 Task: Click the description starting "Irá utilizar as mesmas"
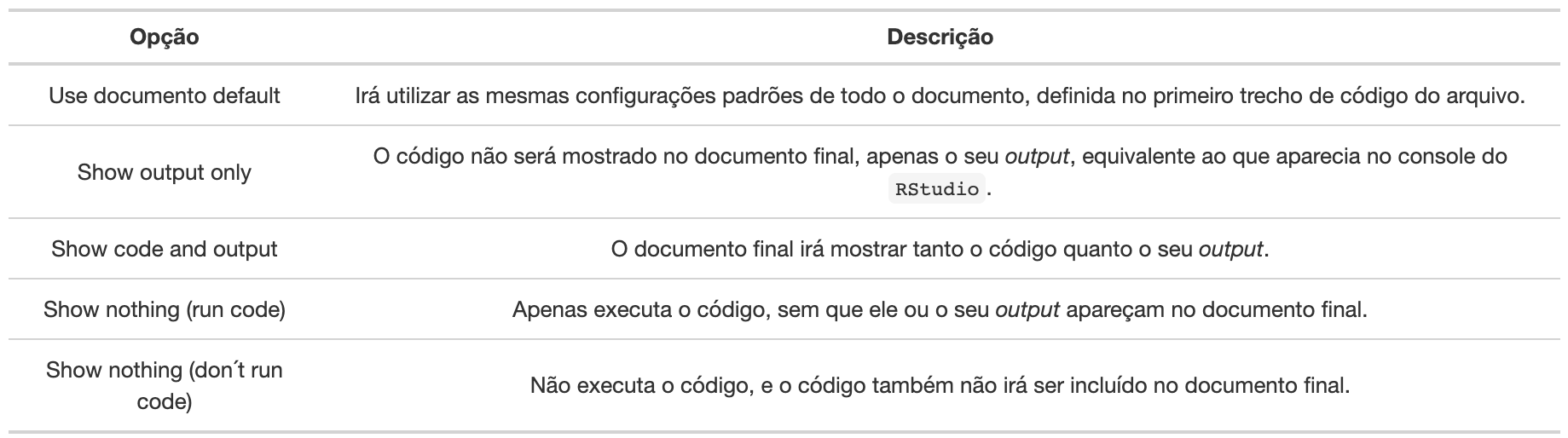point(940,95)
